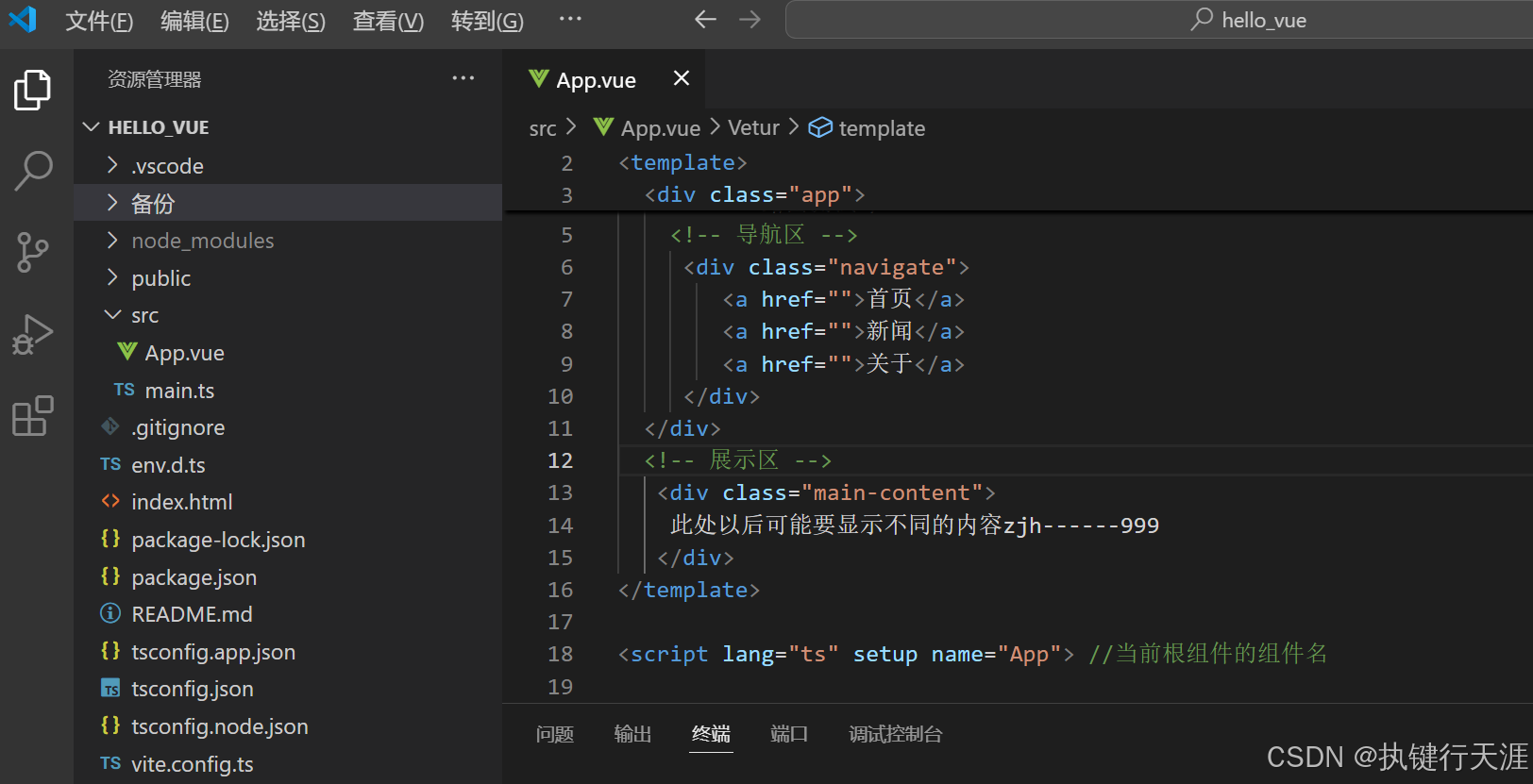The image size is (1533, 784).
Task: Expand the 备份 folder
Action: click(289, 203)
